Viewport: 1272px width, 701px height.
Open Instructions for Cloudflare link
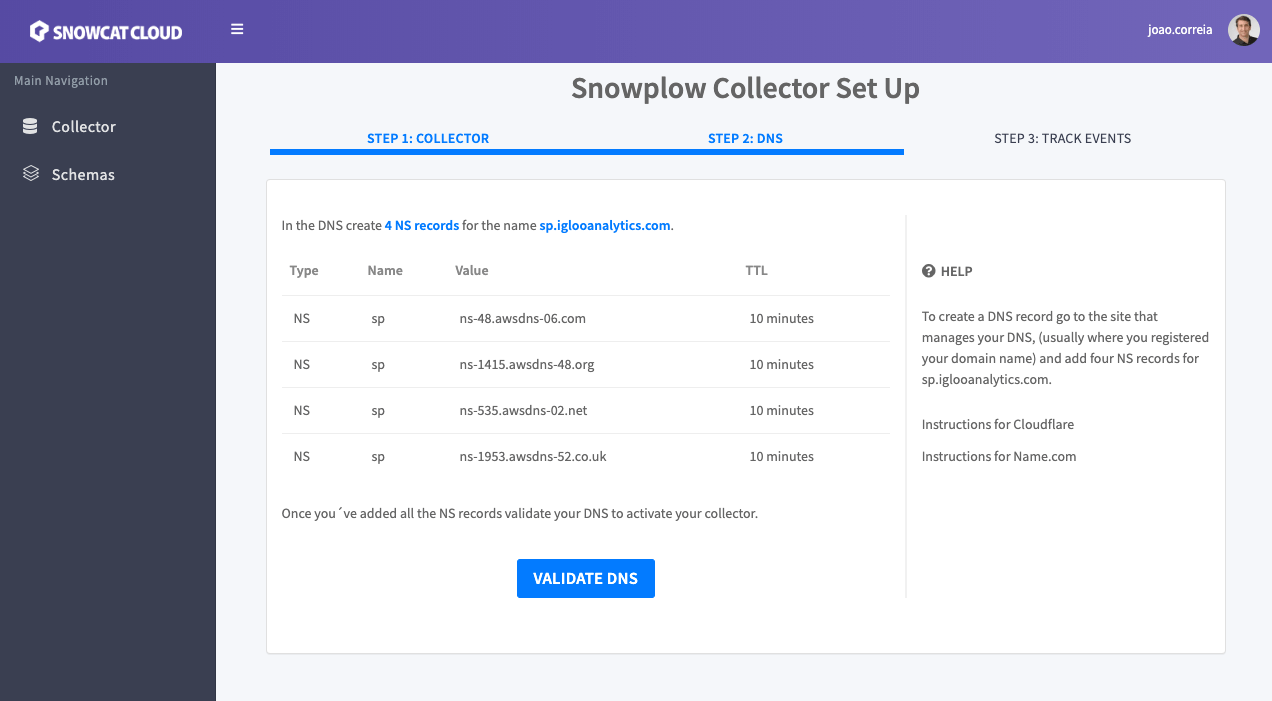tap(998, 424)
